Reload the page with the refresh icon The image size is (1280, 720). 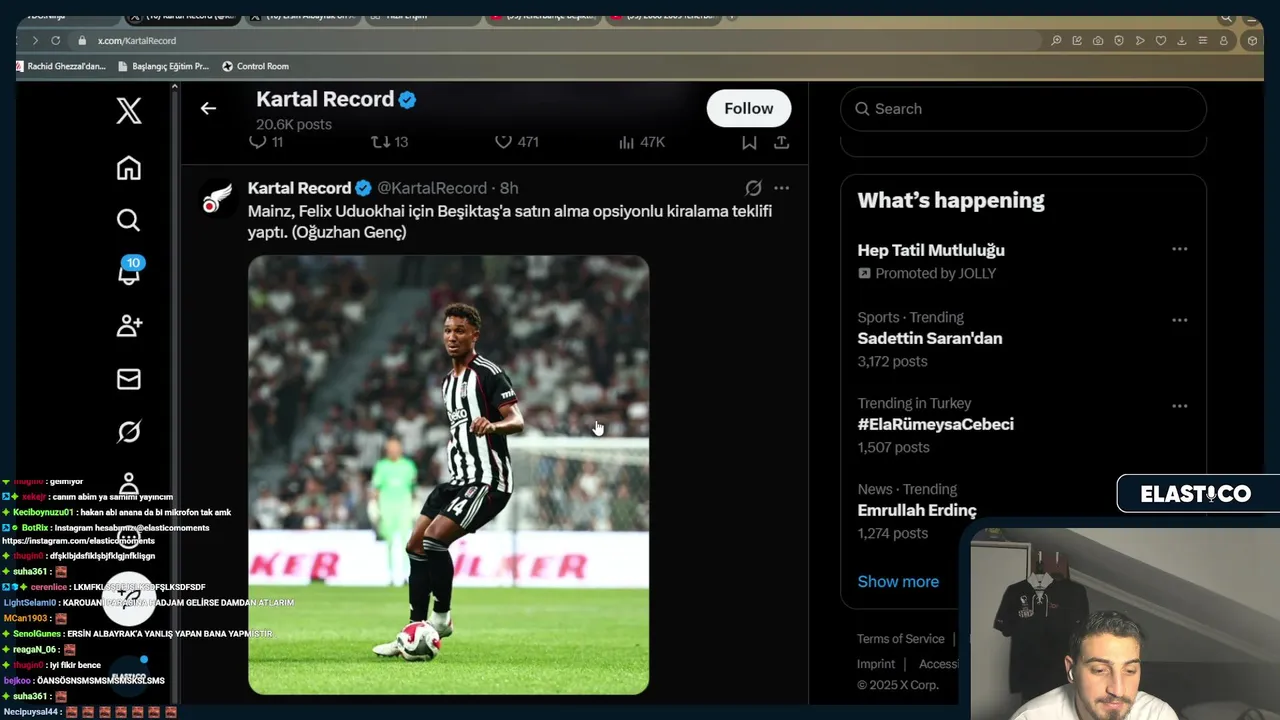pyautogui.click(x=55, y=41)
